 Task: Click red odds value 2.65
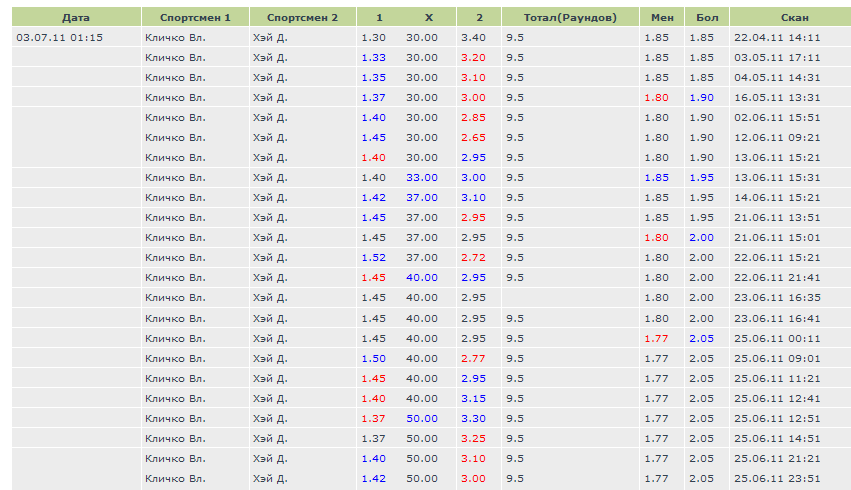tap(473, 138)
